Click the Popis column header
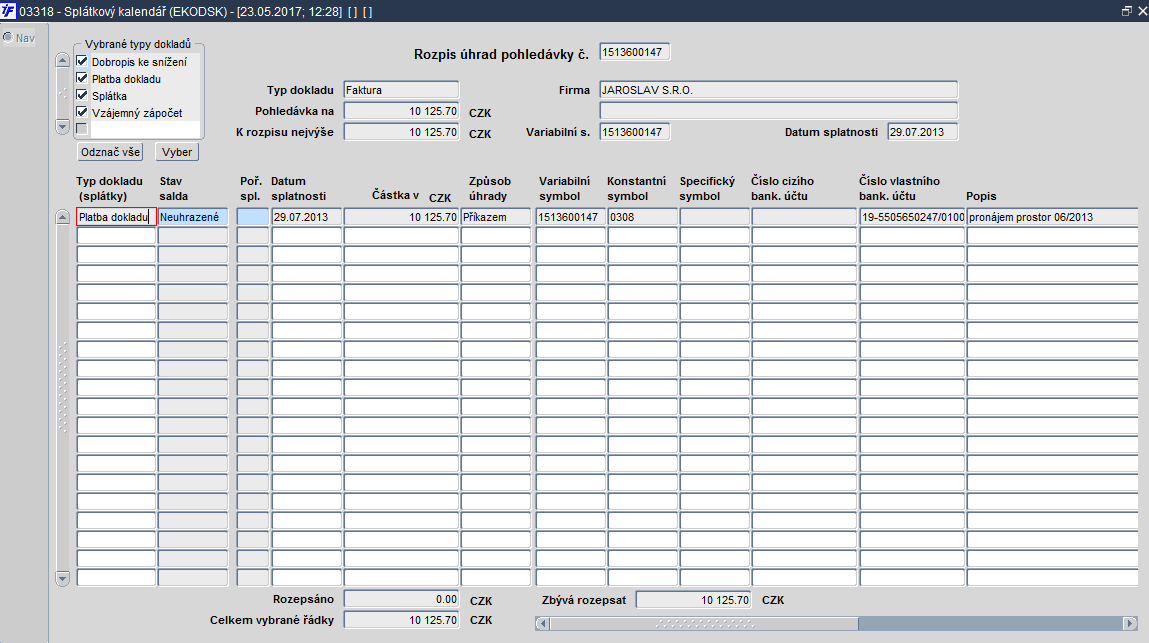This screenshot has width=1149, height=643. (x=981, y=196)
